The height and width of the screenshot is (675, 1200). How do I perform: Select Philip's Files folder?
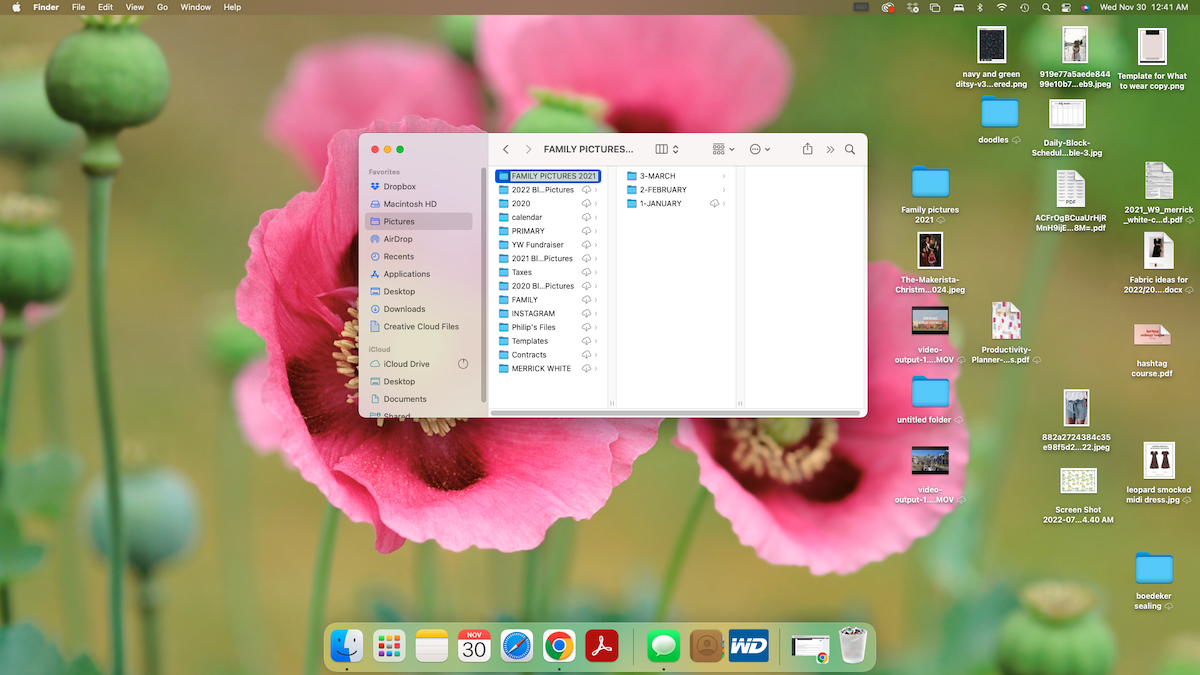click(548, 327)
